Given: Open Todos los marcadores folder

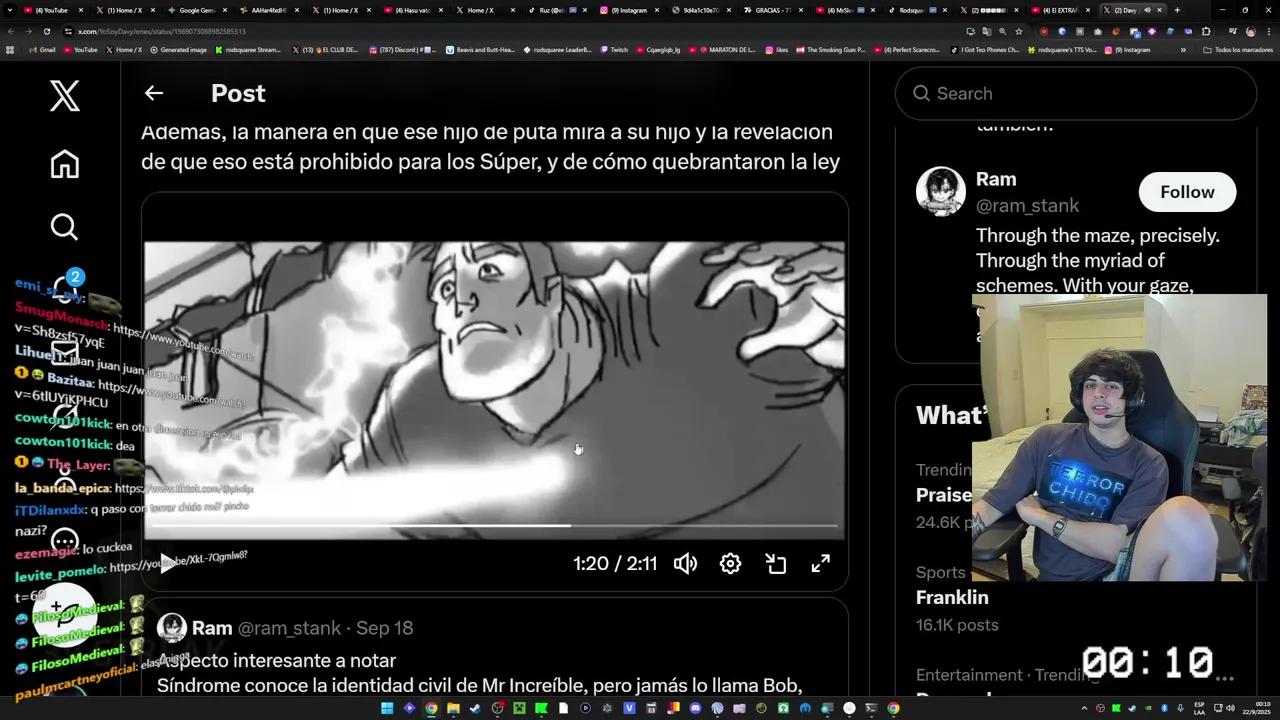Looking at the screenshot, I should click(1238, 49).
